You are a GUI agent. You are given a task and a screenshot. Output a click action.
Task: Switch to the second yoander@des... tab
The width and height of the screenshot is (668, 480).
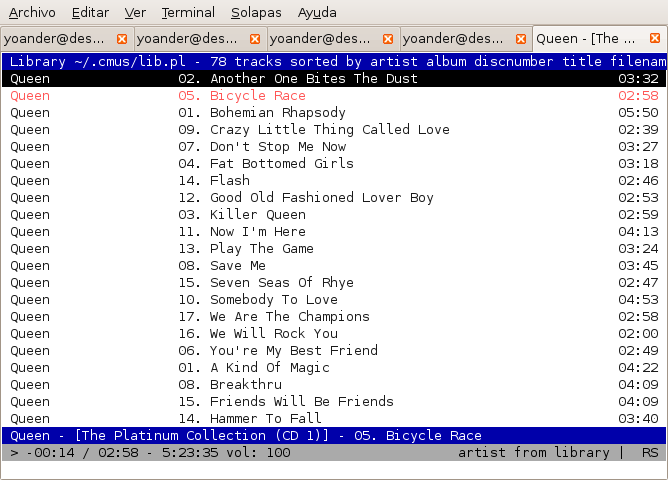coord(200,39)
